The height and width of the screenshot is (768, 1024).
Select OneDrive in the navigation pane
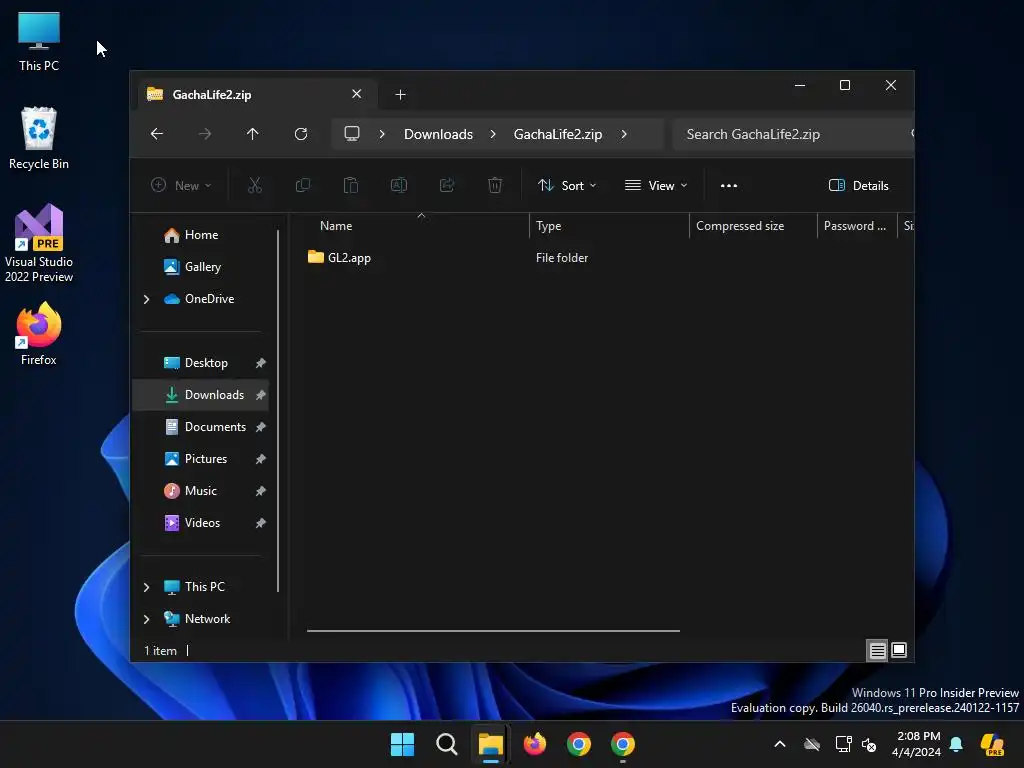[209, 299]
